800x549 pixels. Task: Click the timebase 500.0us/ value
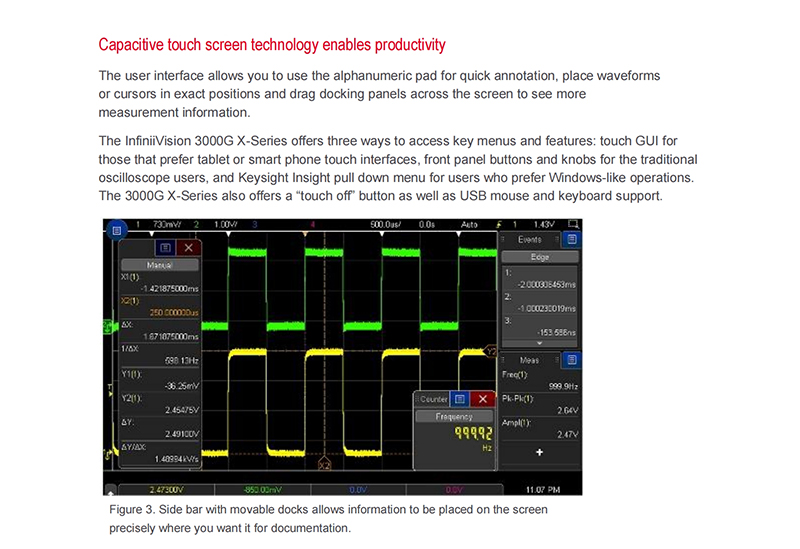tap(386, 224)
